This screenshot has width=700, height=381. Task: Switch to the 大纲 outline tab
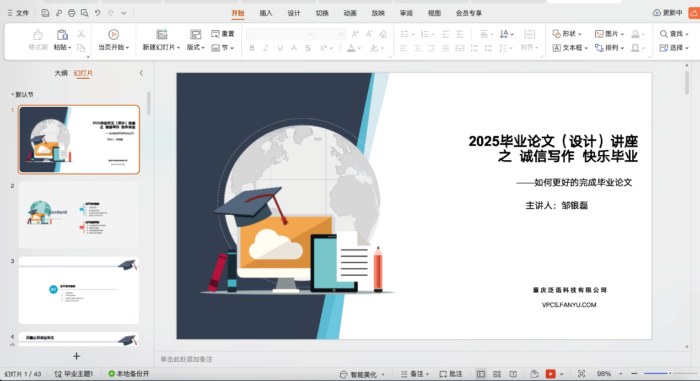(x=61, y=73)
